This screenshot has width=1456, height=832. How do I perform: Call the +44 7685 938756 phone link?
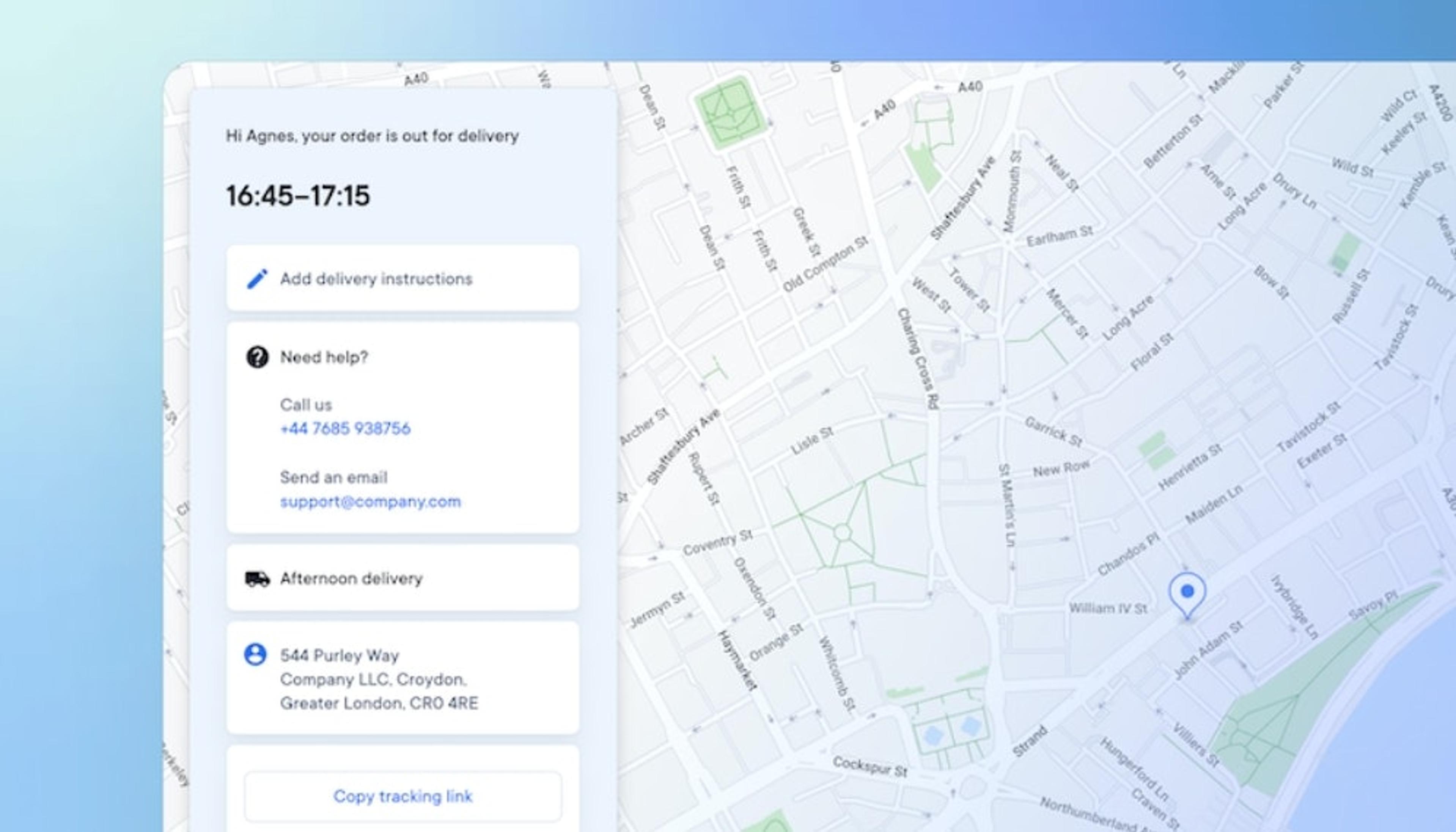coord(345,429)
